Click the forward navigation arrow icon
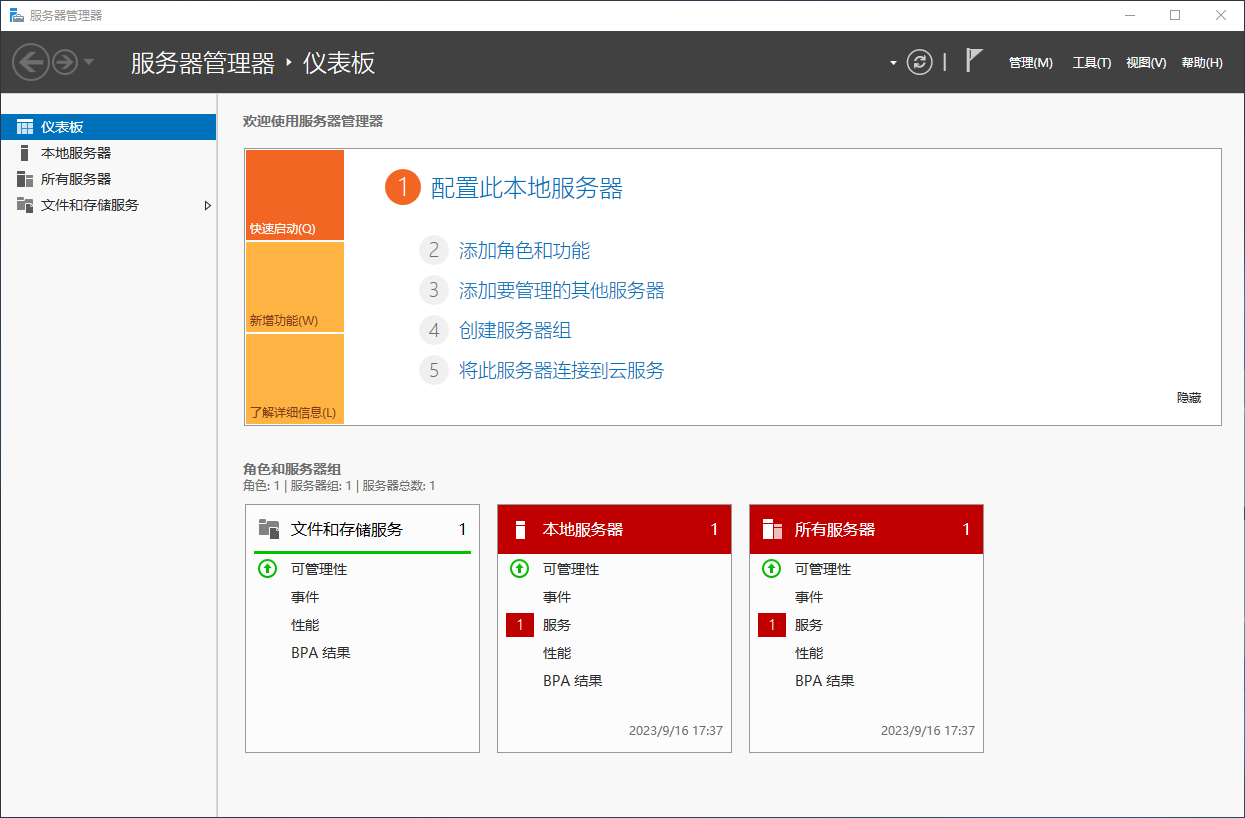Screen dimensions: 1245x818 coord(65,62)
